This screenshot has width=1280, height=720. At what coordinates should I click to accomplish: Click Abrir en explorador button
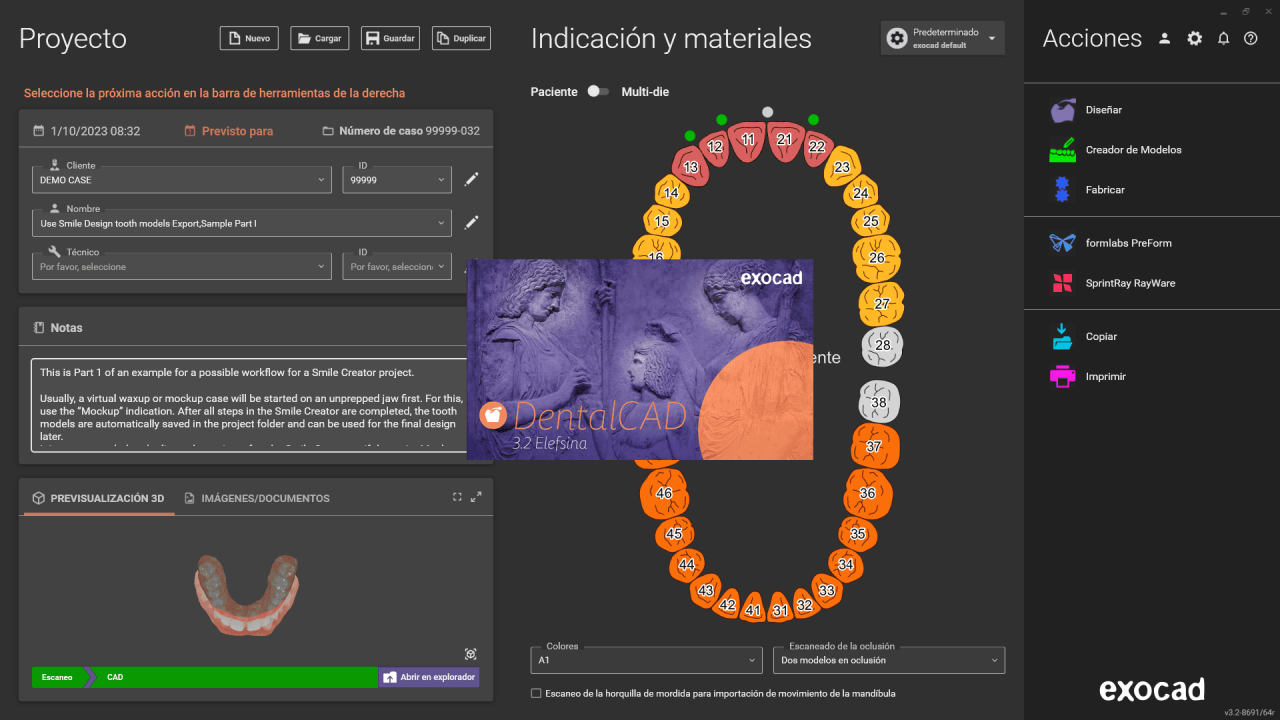(428, 677)
